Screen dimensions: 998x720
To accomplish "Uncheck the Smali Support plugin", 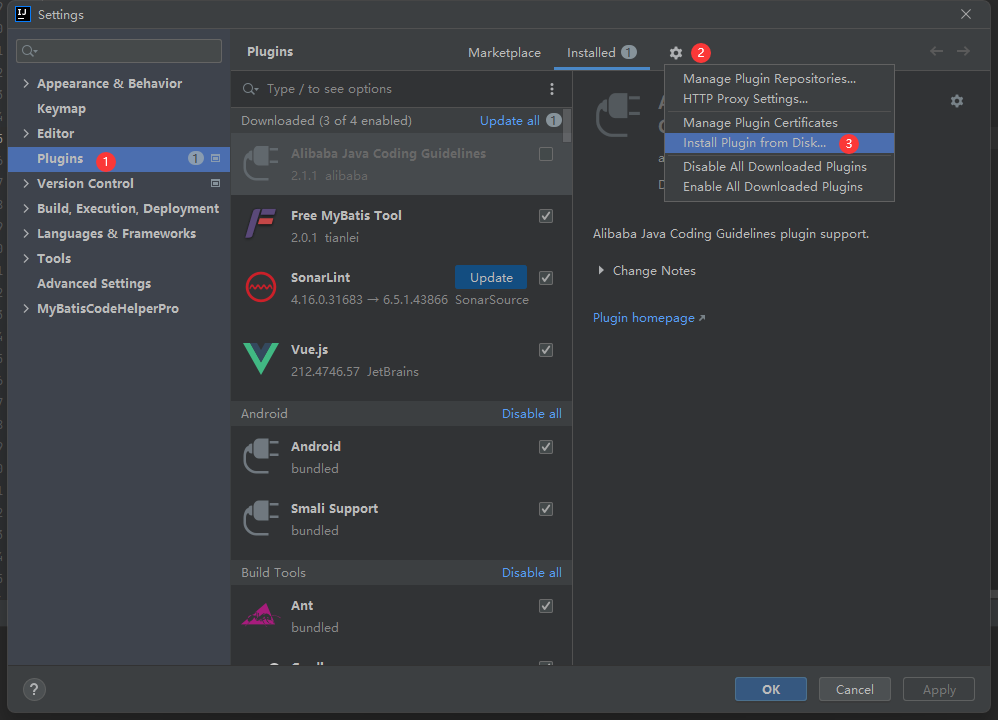I will [545, 509].
